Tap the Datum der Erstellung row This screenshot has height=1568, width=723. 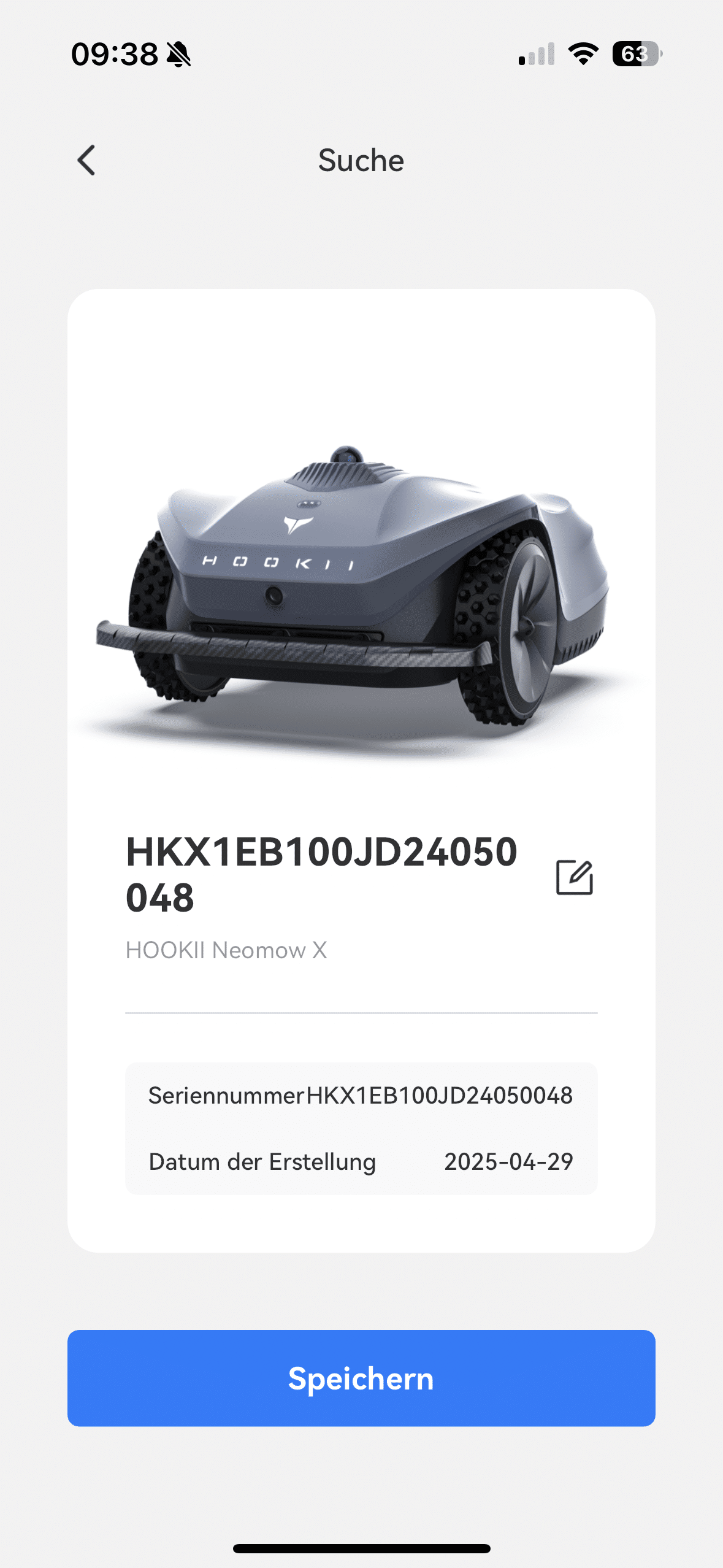coord(361,1161)
